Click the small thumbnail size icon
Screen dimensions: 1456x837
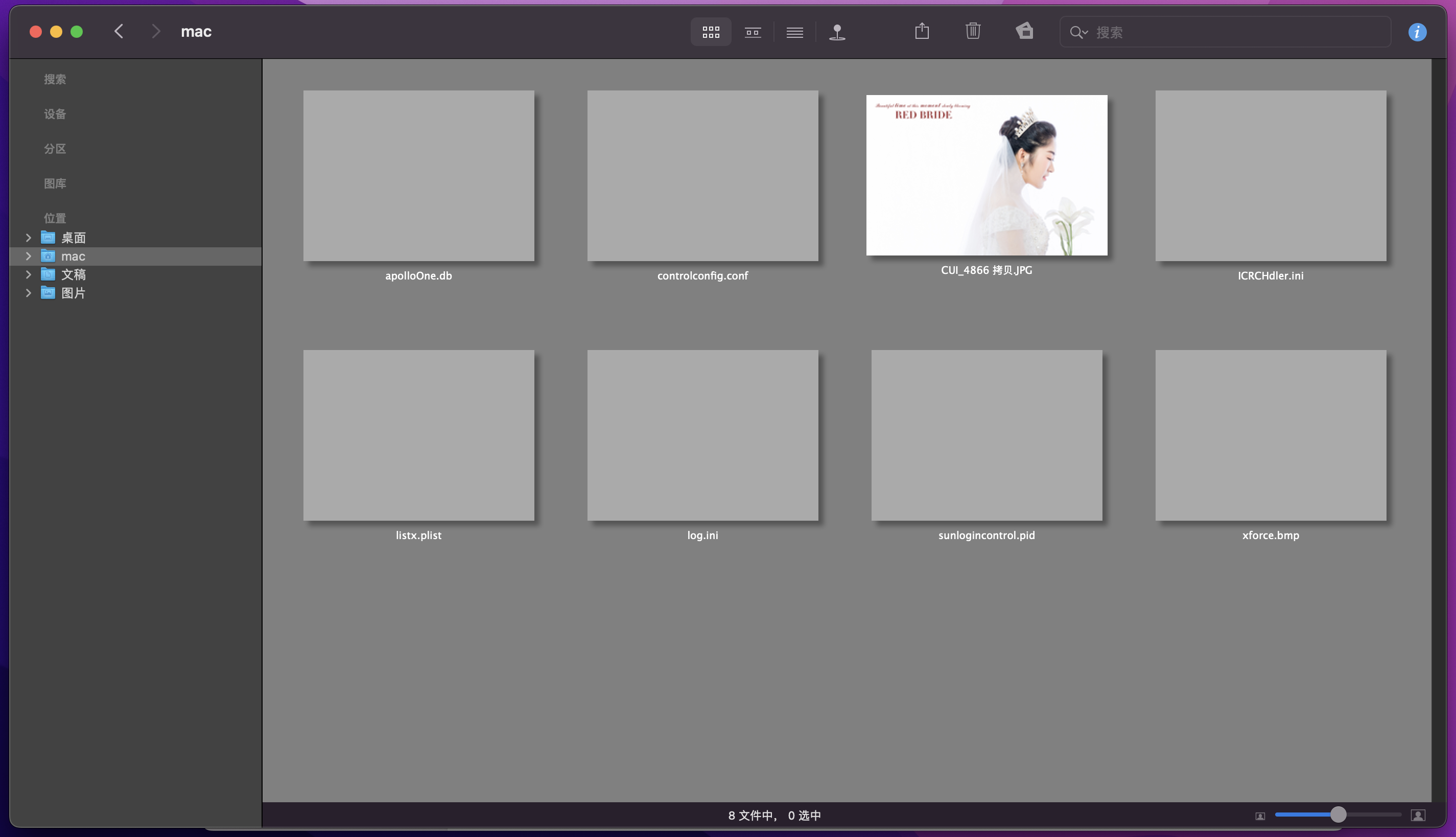pyautogui.click(x=1260, y=816)
